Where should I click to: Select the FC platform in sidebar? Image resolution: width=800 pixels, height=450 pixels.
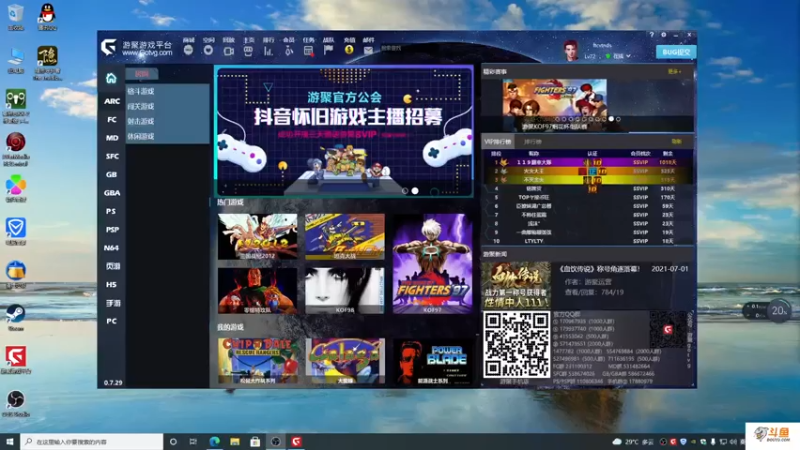tap(112, 119)
